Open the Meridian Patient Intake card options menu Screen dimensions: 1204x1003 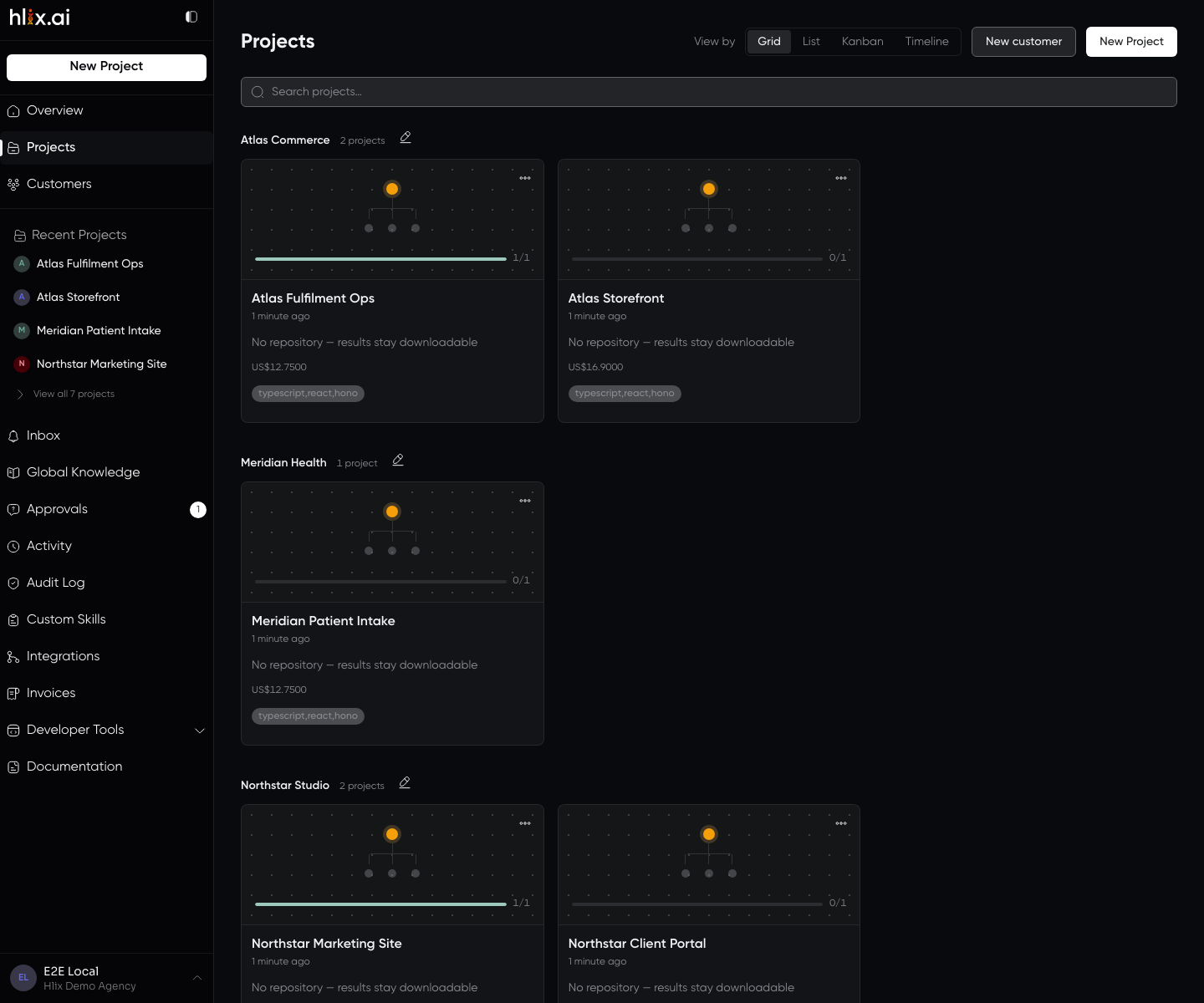click(x=525, y=501)
